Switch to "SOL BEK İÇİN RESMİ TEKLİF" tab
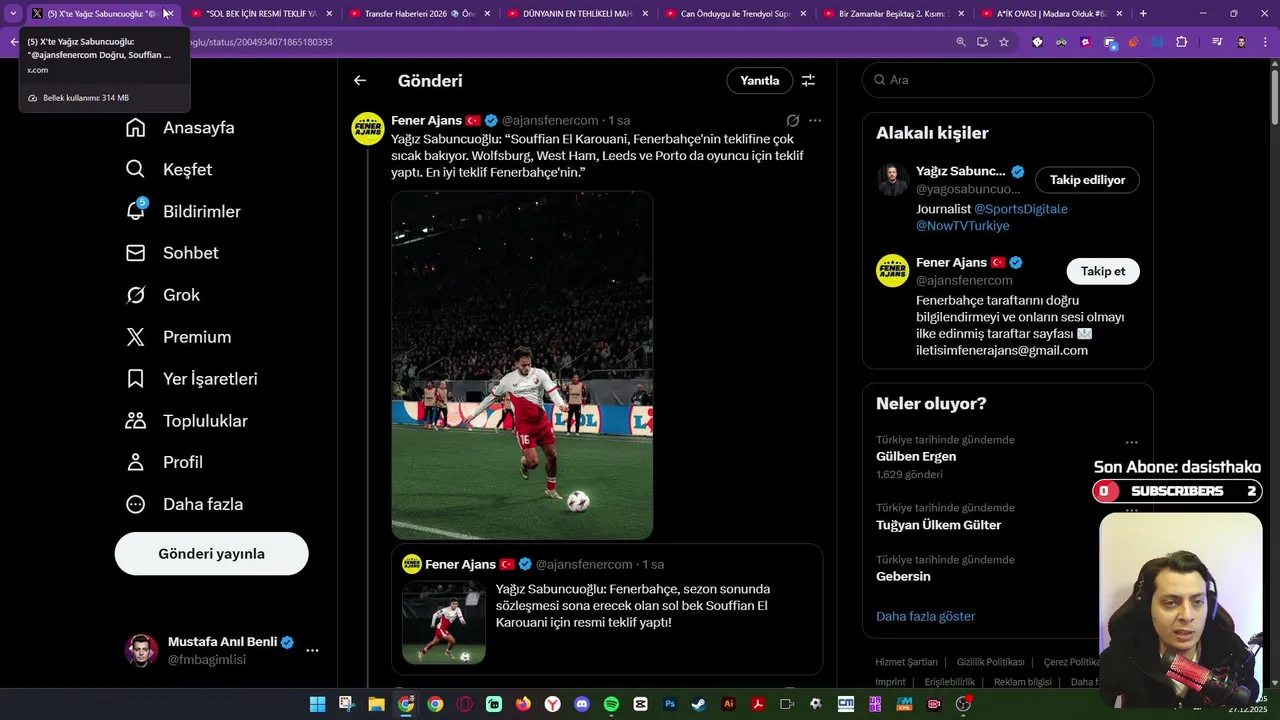 pos(261,14)
